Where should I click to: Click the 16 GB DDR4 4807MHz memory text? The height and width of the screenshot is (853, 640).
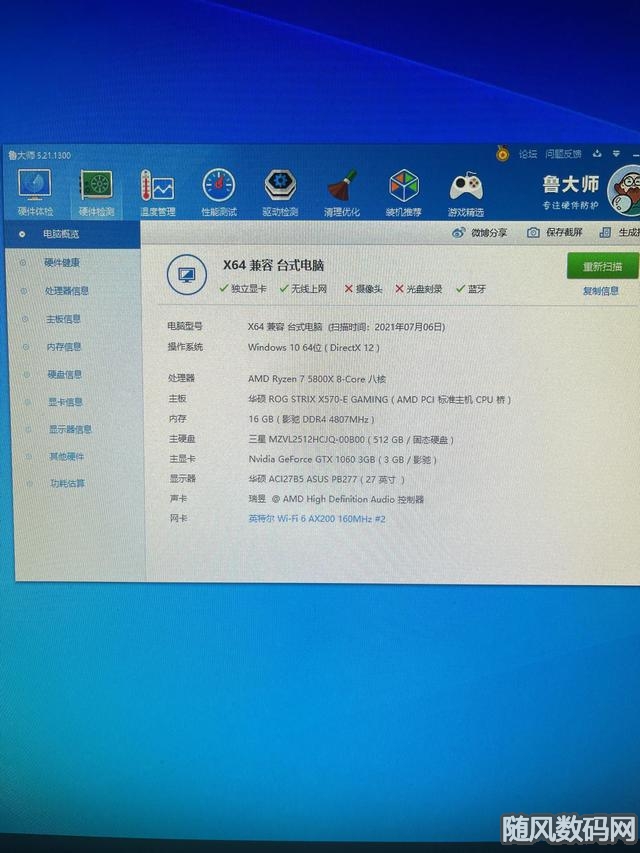coord(311,419)
